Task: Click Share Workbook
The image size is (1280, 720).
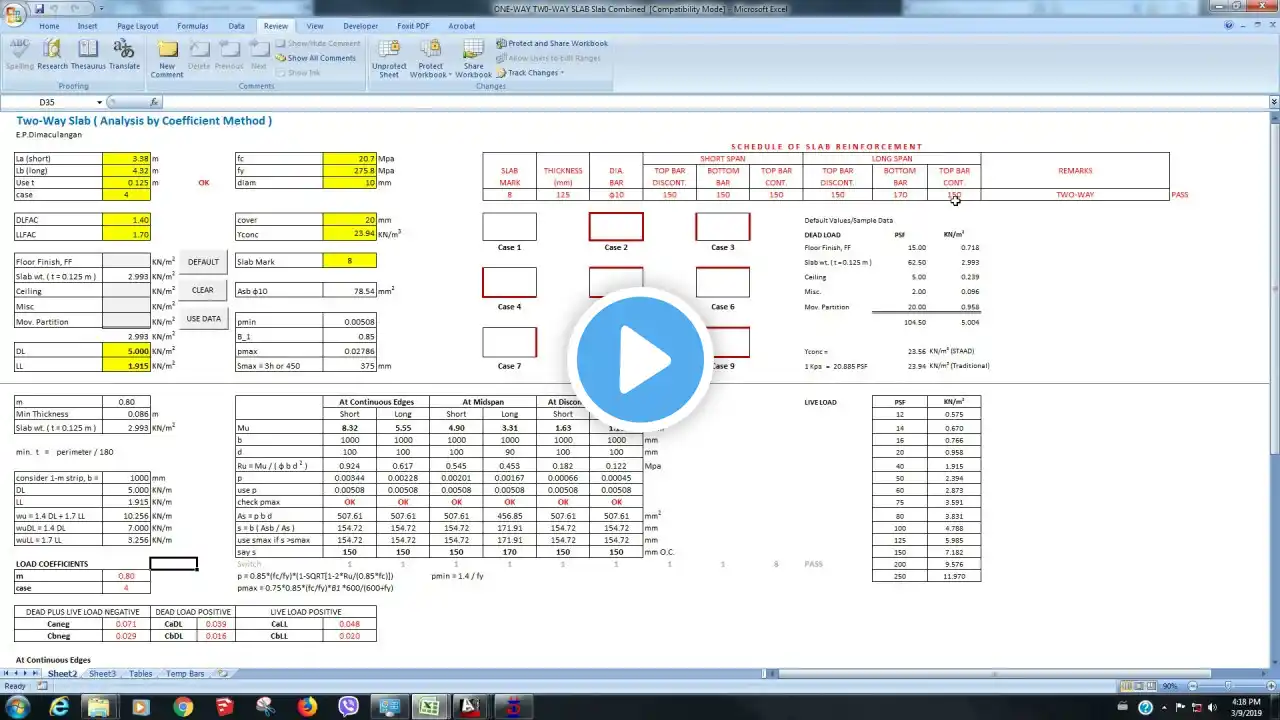Action: (473, 58)
